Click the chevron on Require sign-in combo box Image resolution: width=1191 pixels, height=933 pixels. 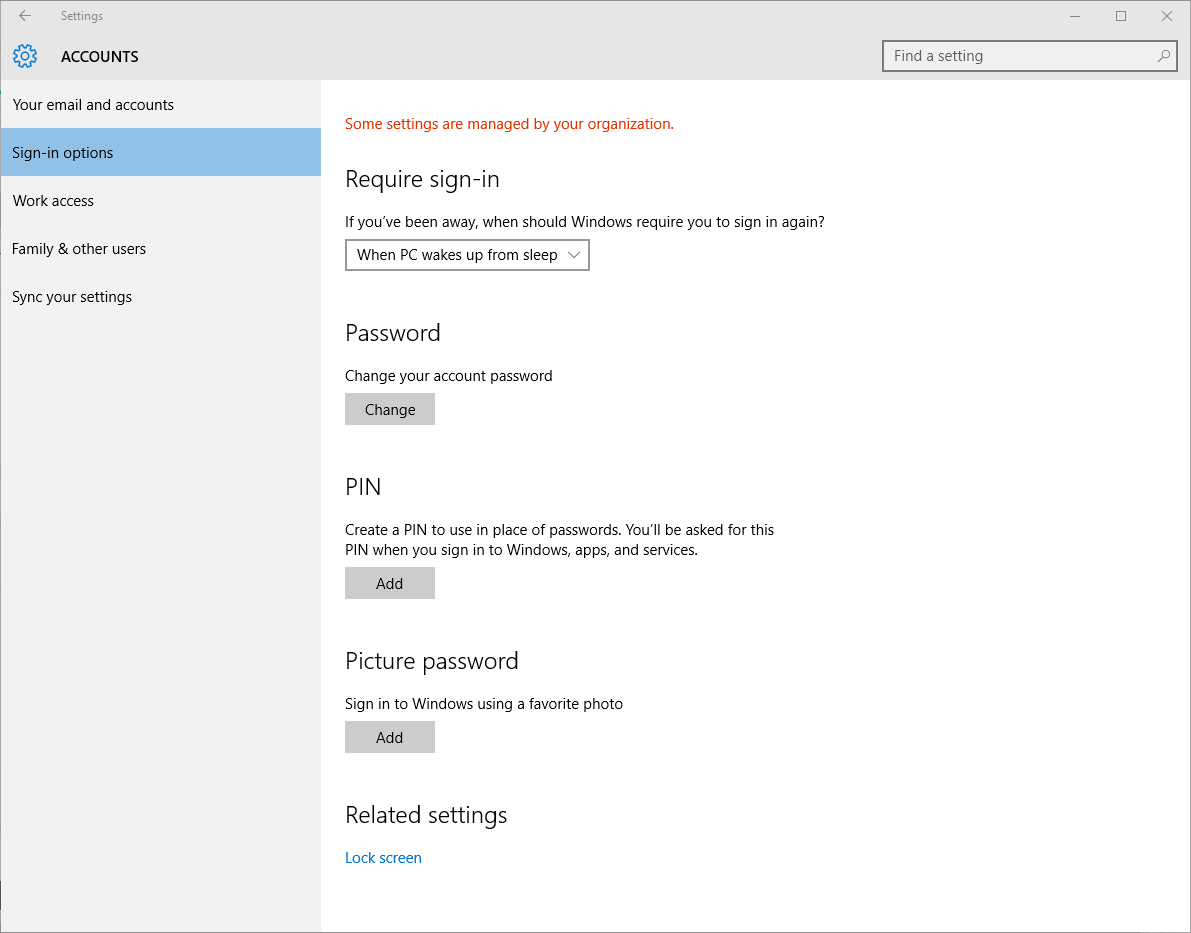click(x=574, y=255)
